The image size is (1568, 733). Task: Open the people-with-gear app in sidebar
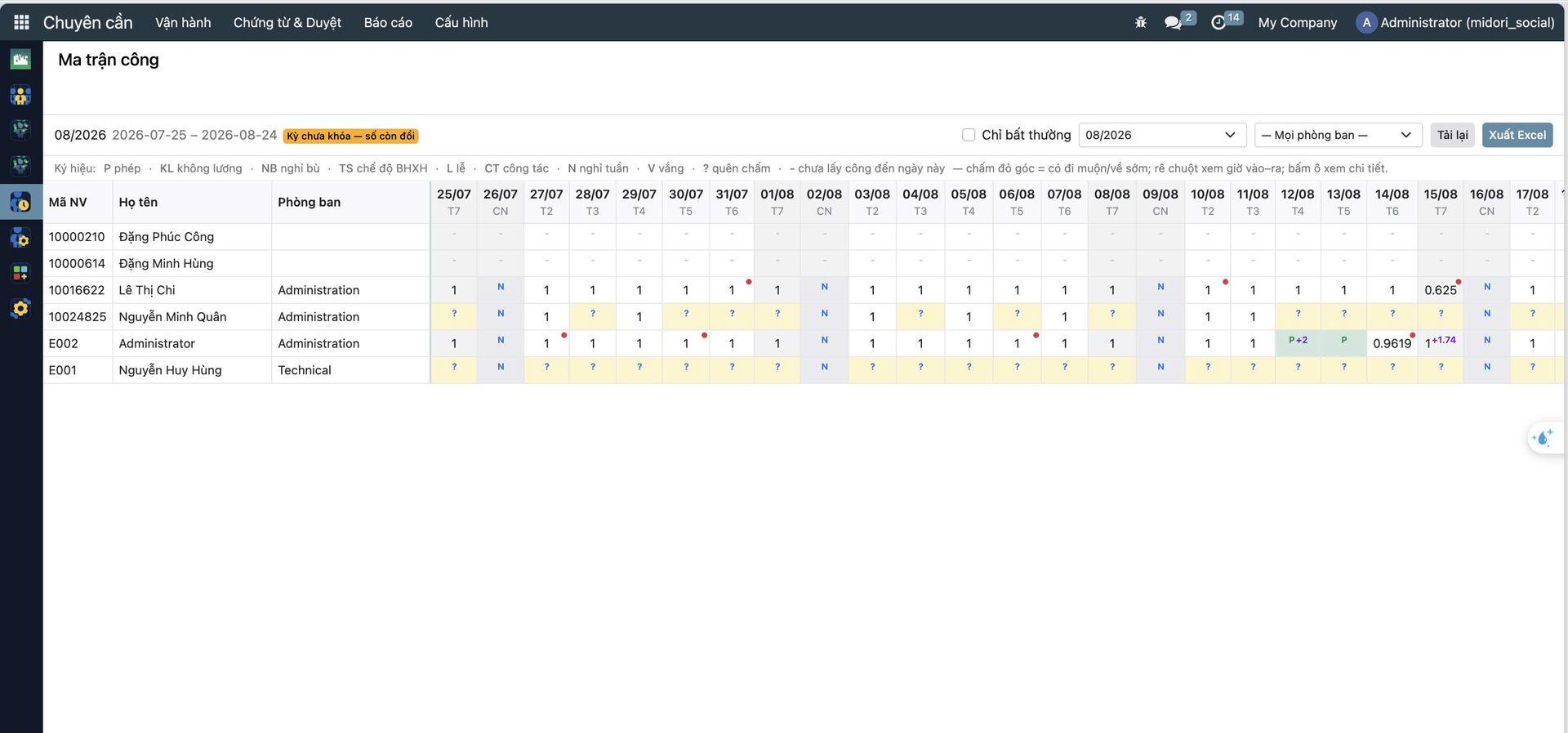tap(20, 238)
